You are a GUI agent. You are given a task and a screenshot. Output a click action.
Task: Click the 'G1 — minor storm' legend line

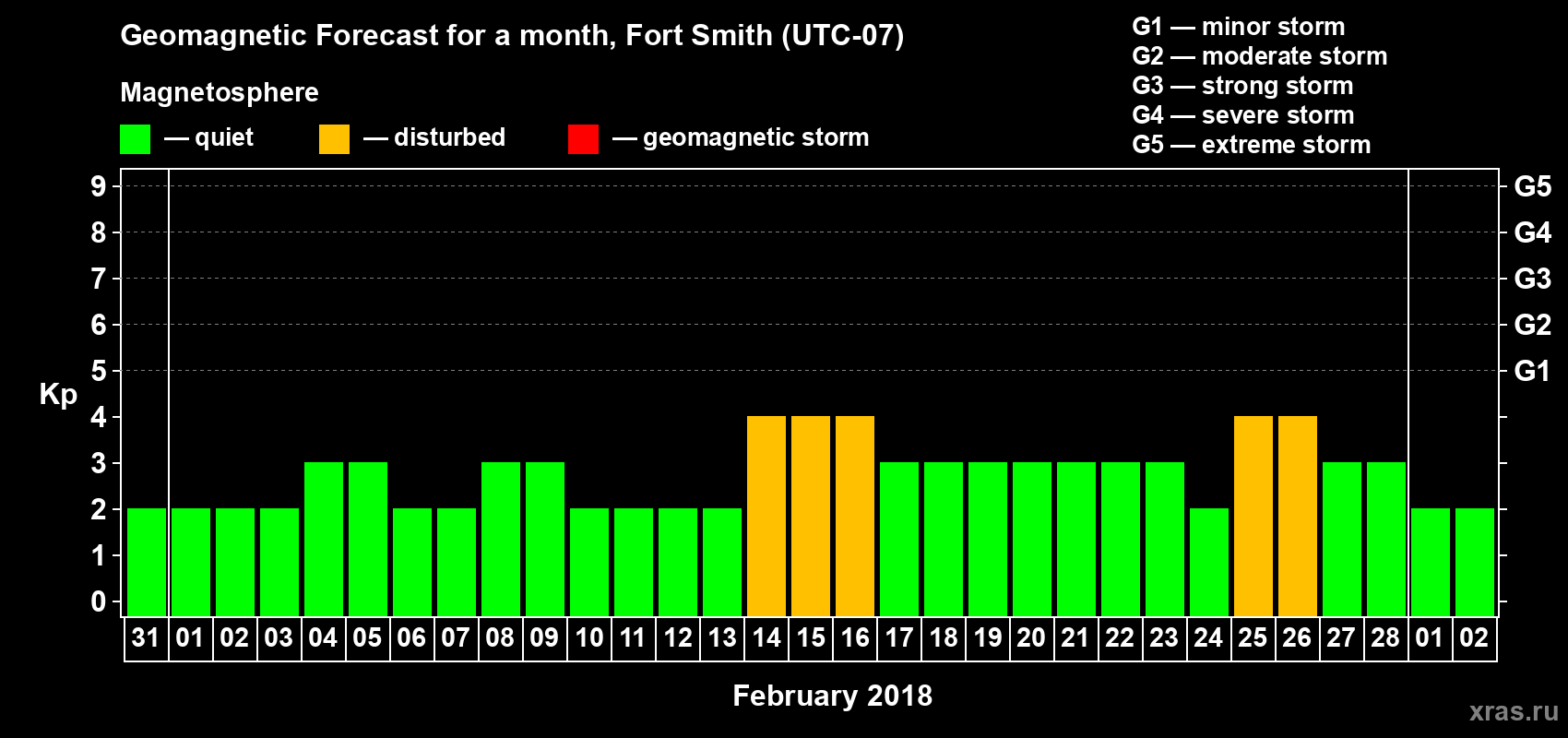click(x=1239, y=27)
